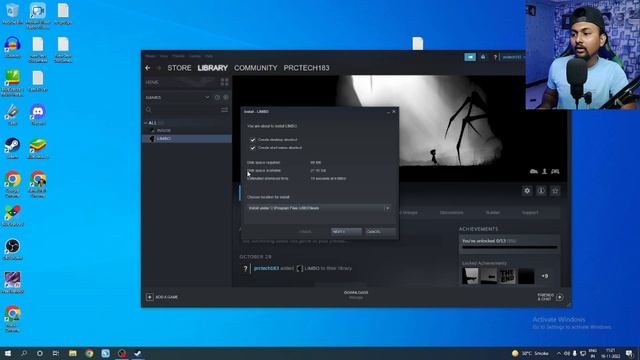Image resolution: width=640 pixels, height=360 pixels.
Task: Click the Steam taskbar icon
Action: point(138,353)
